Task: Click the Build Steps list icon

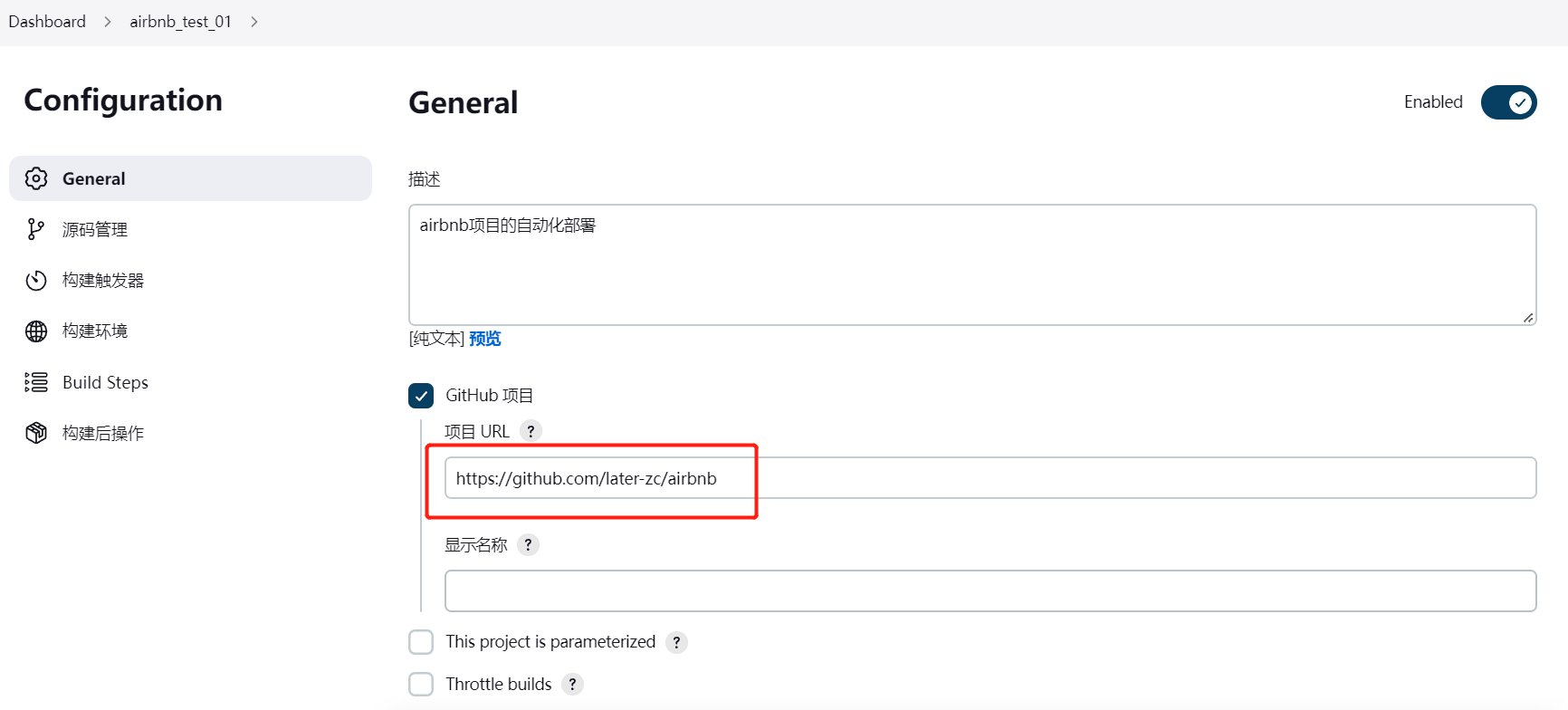Action: click(x=36, y=382)
